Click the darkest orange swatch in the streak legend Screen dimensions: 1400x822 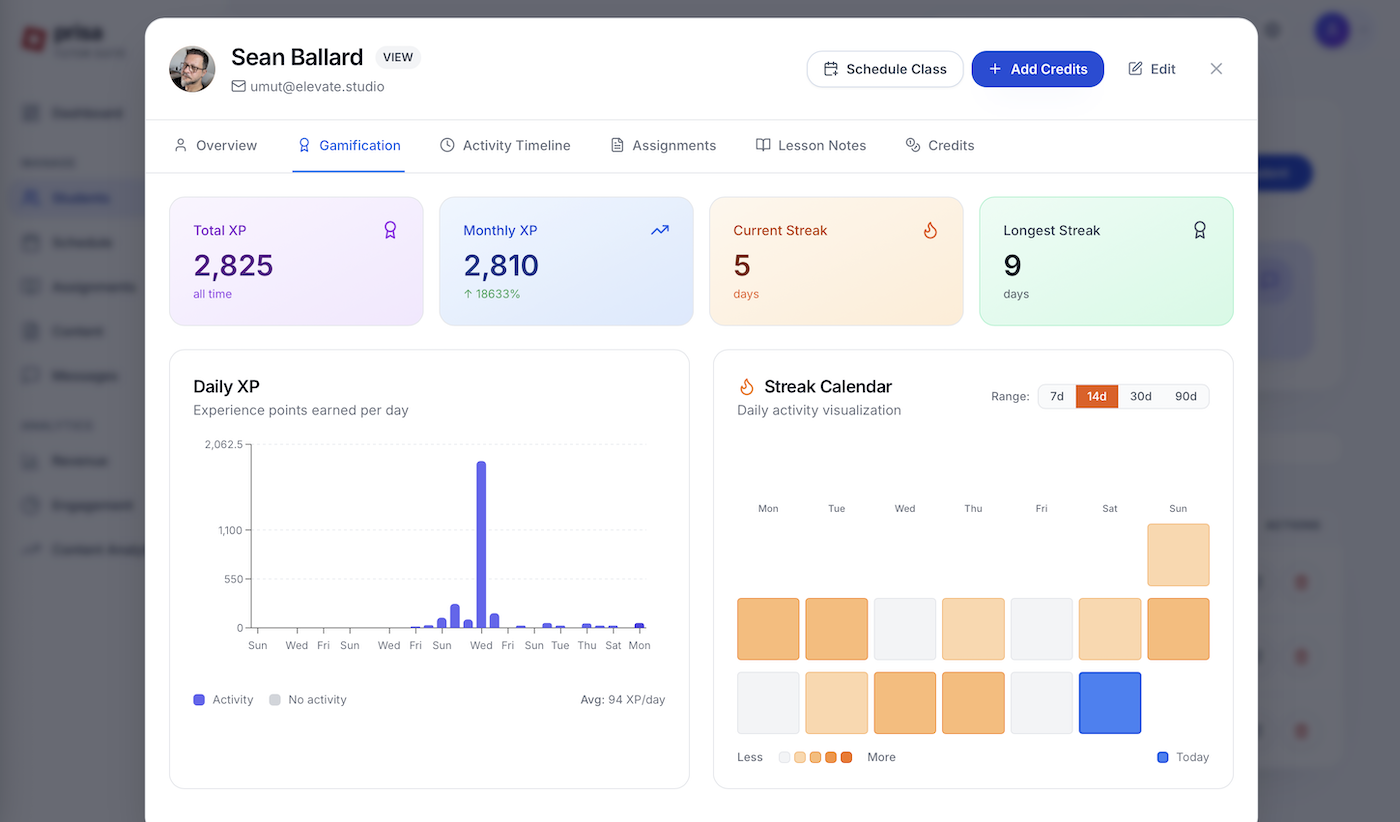pos(846,757)
